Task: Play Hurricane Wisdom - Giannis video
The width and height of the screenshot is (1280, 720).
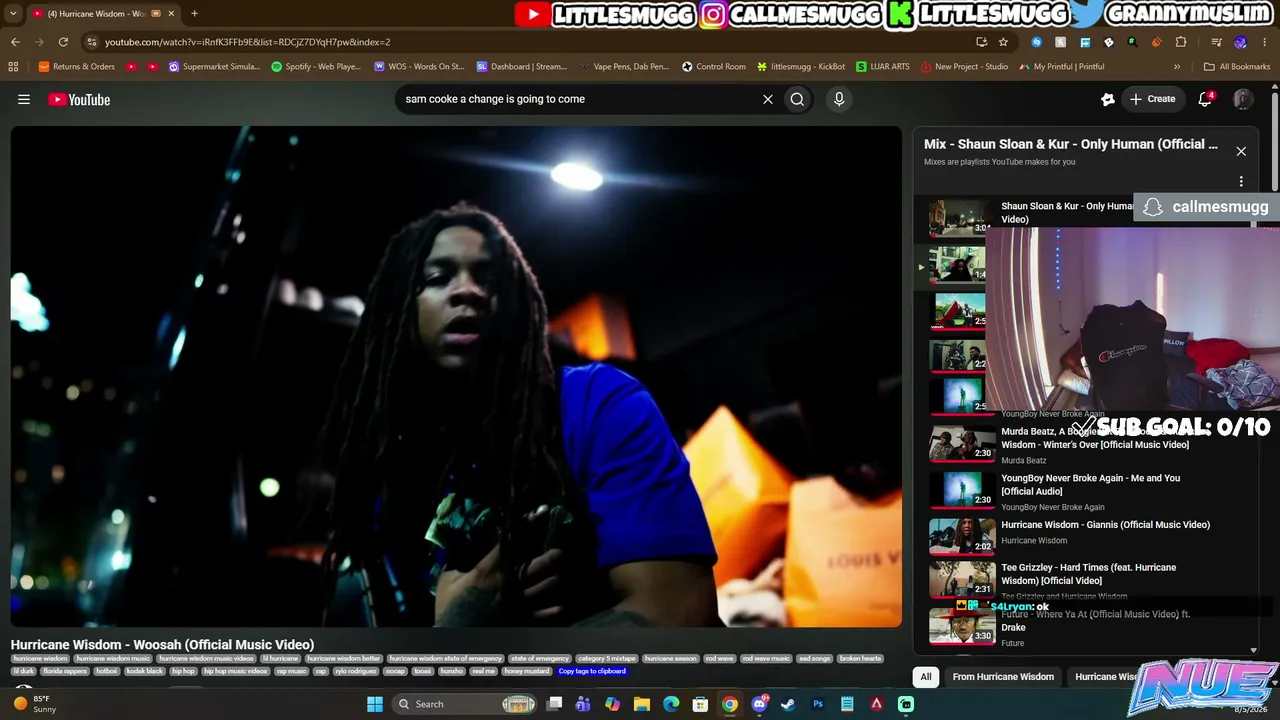Action: 1106,525
